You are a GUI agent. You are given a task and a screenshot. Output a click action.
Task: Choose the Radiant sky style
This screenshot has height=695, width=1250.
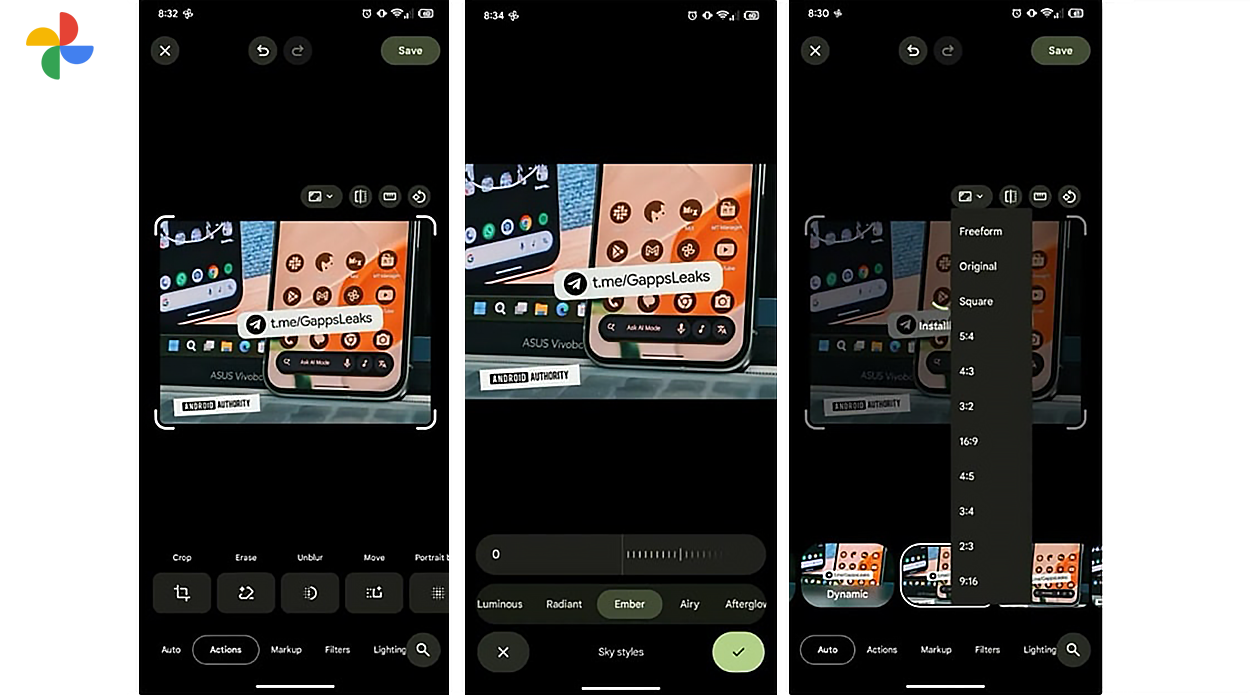click(564, 604)
